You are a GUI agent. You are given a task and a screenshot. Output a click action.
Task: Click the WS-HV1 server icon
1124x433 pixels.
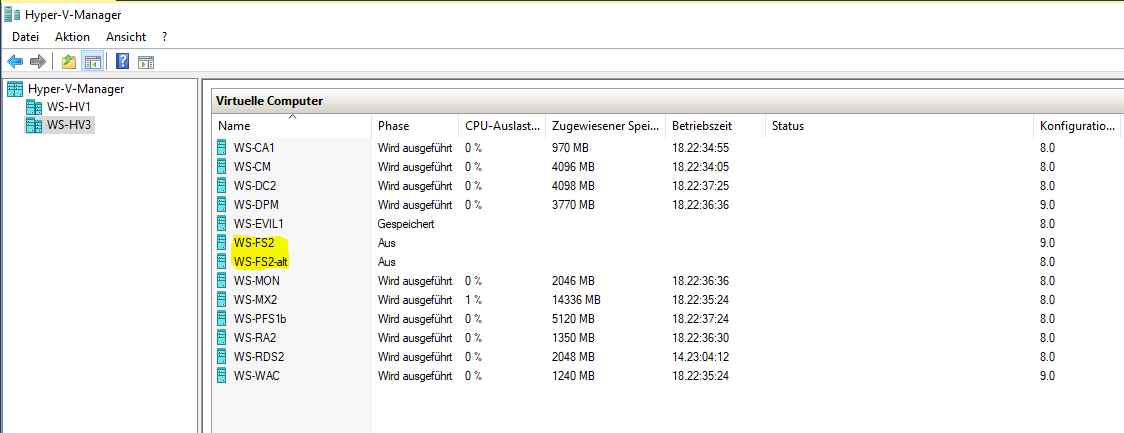click(34, 108)
